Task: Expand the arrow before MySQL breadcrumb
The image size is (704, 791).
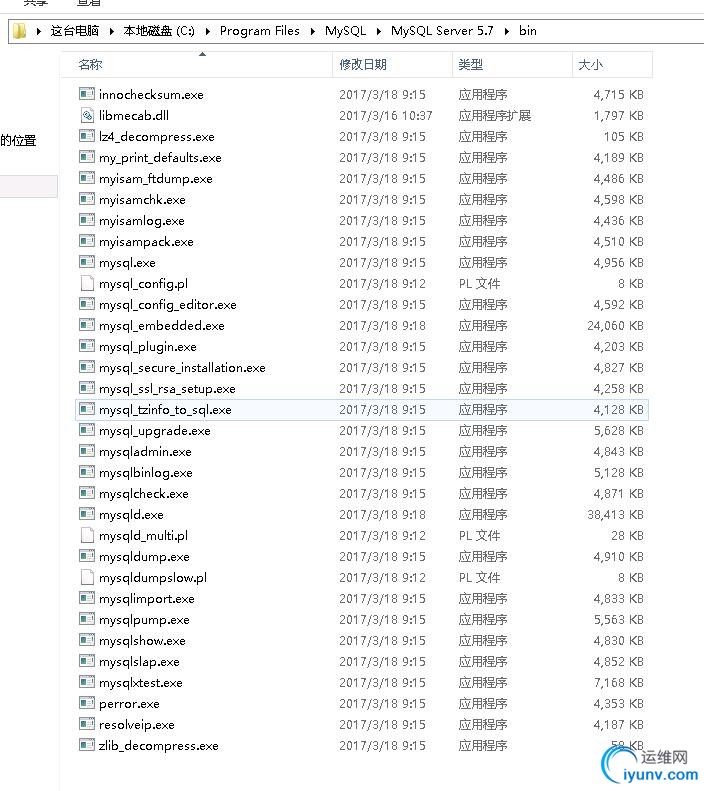Action: click(313, 31)
